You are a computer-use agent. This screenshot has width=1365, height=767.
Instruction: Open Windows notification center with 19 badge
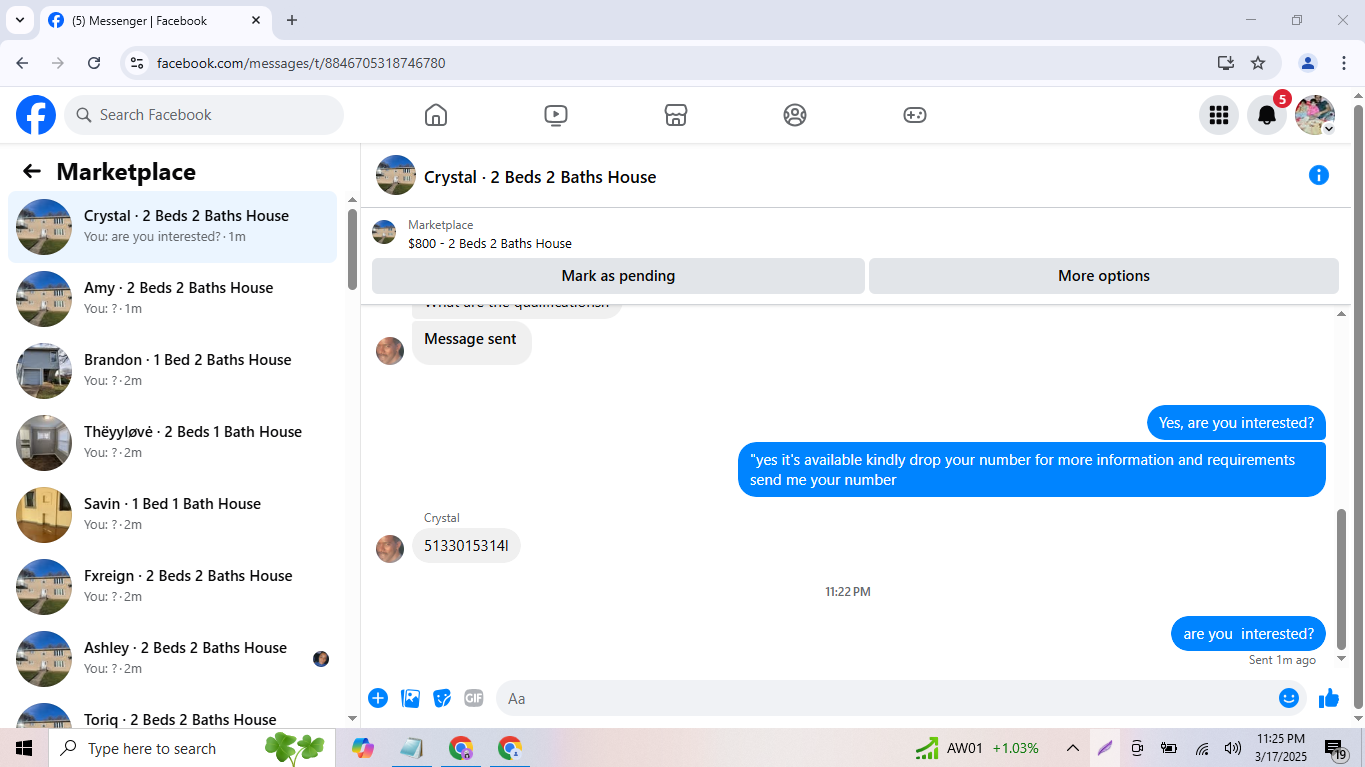[1336, 749]
